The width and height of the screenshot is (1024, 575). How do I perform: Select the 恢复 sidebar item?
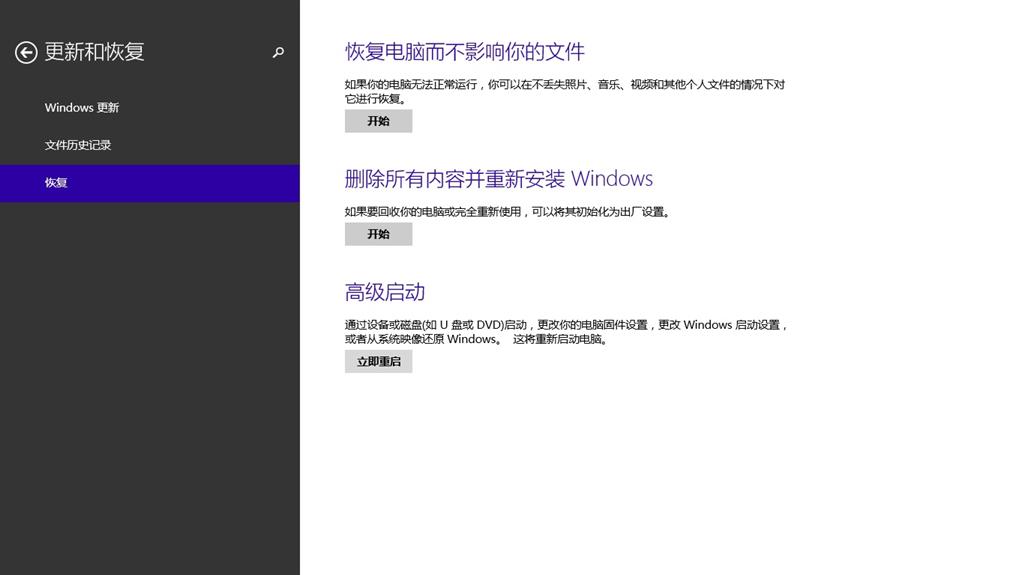click(x=150, y=183)
